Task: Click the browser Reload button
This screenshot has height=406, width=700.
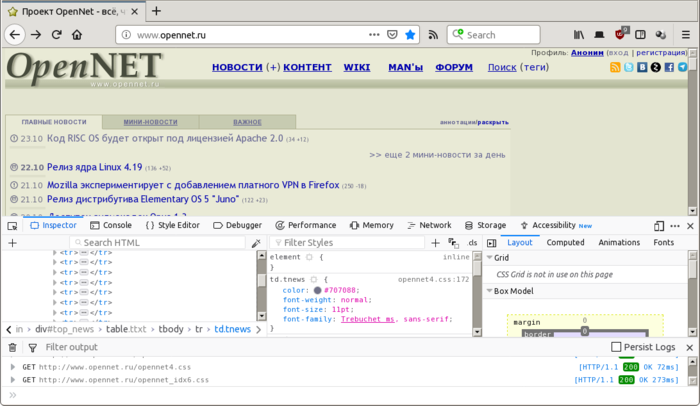Action: click(56, 34)
